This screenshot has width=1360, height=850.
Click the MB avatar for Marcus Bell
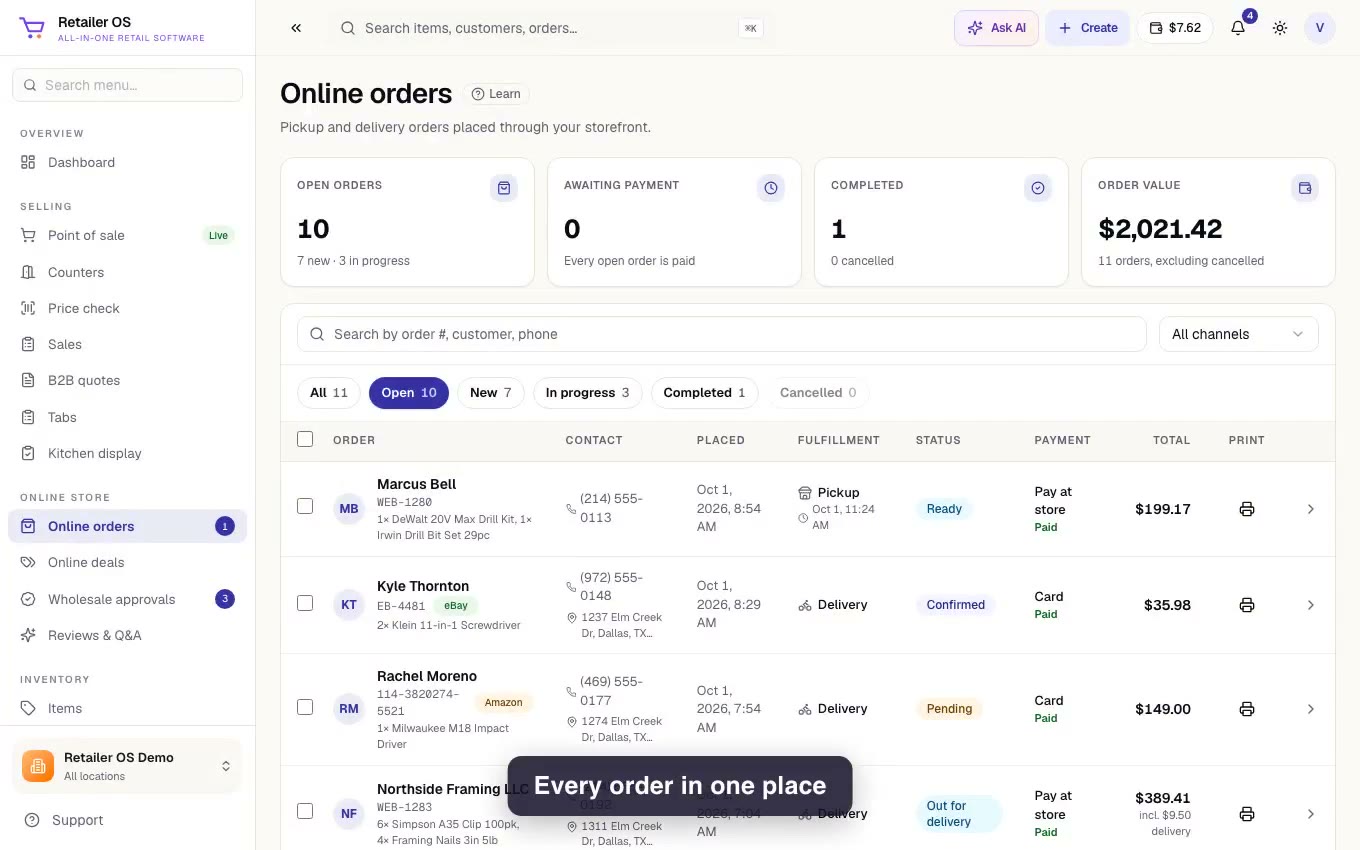tap(349, 509)
